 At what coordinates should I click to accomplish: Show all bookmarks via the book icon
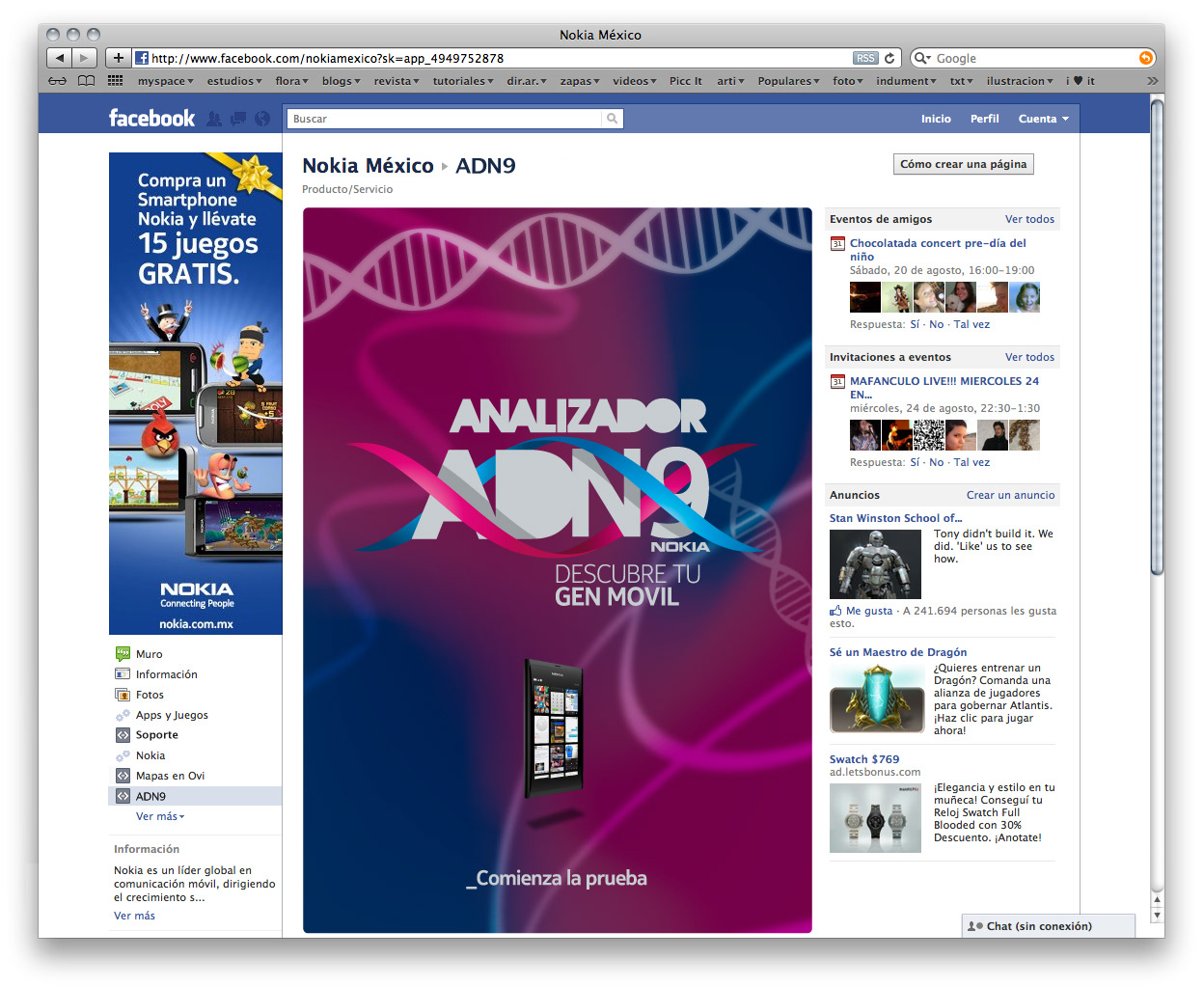[x=86, y=81]
